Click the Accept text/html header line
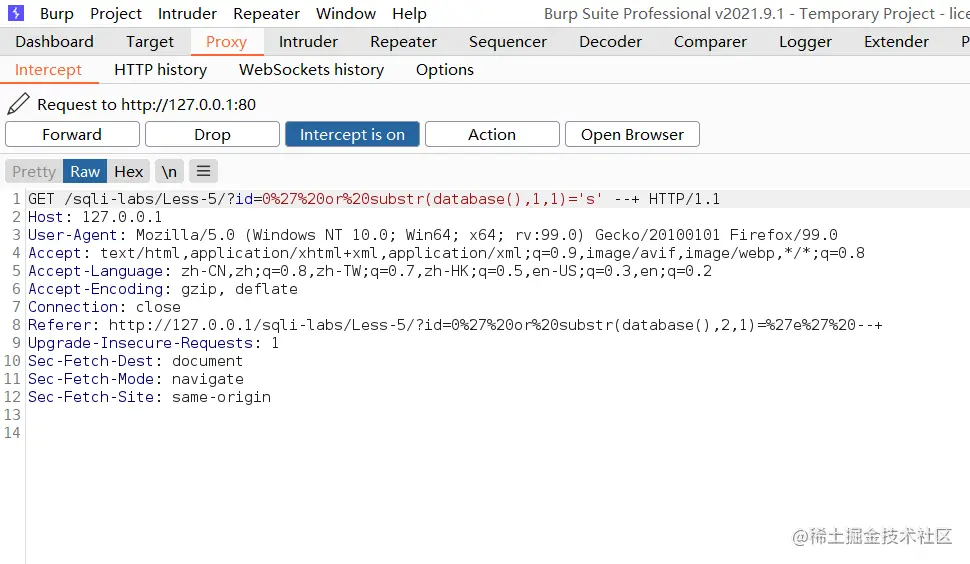 446,253
